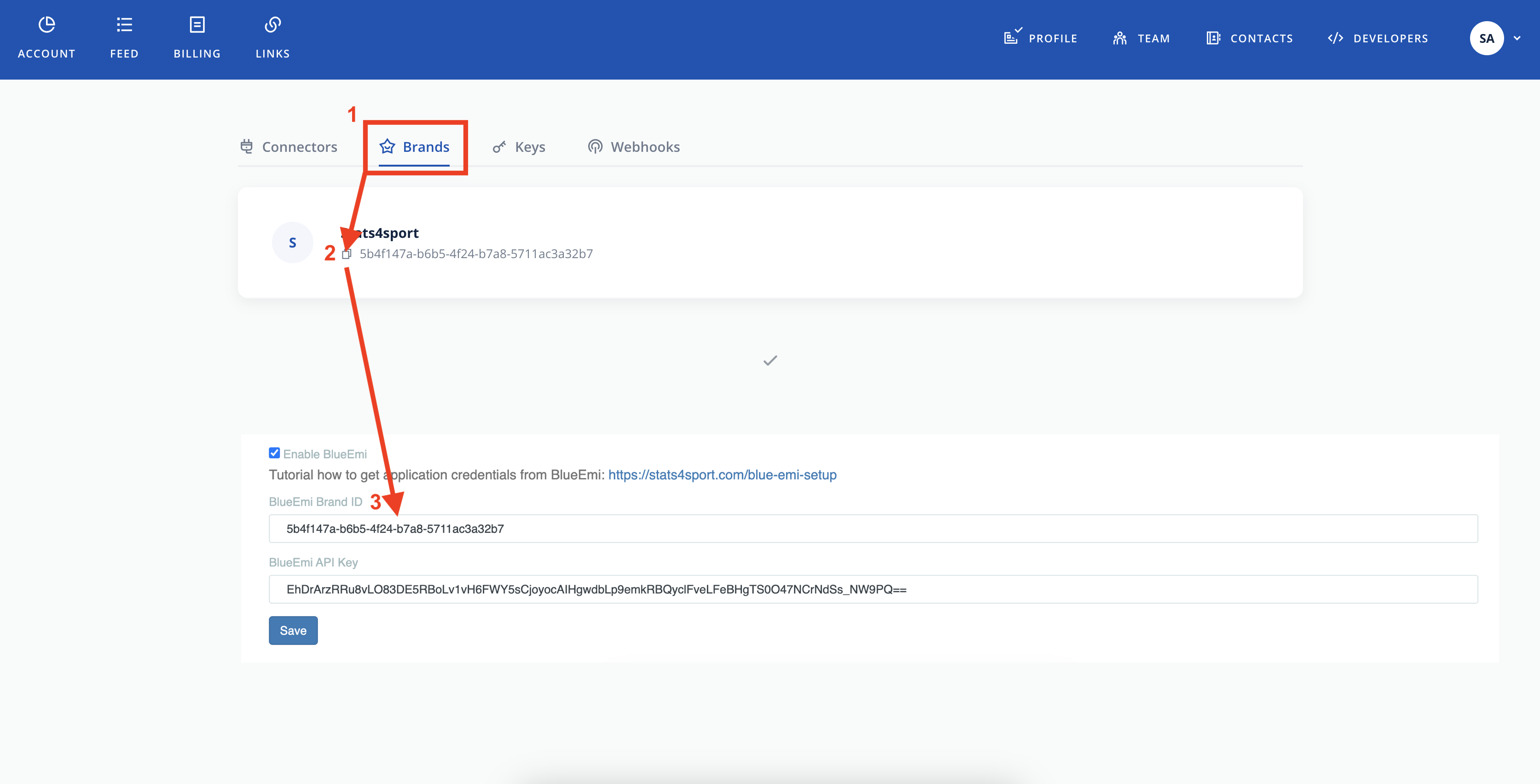1540x784 pixels.
Task: Click the Profile icon in the header
Action: point(1013,36)
